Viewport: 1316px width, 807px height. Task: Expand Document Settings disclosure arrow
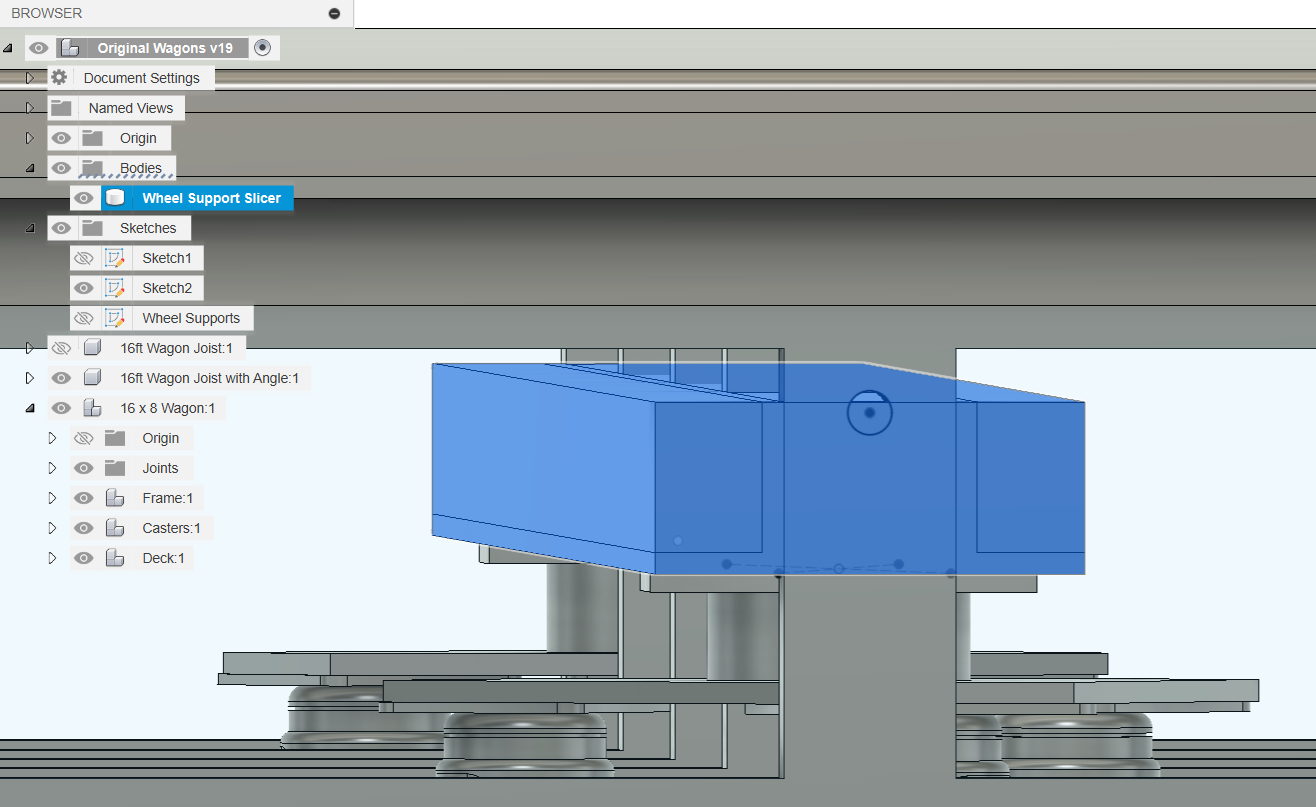[x=29, y=77]
